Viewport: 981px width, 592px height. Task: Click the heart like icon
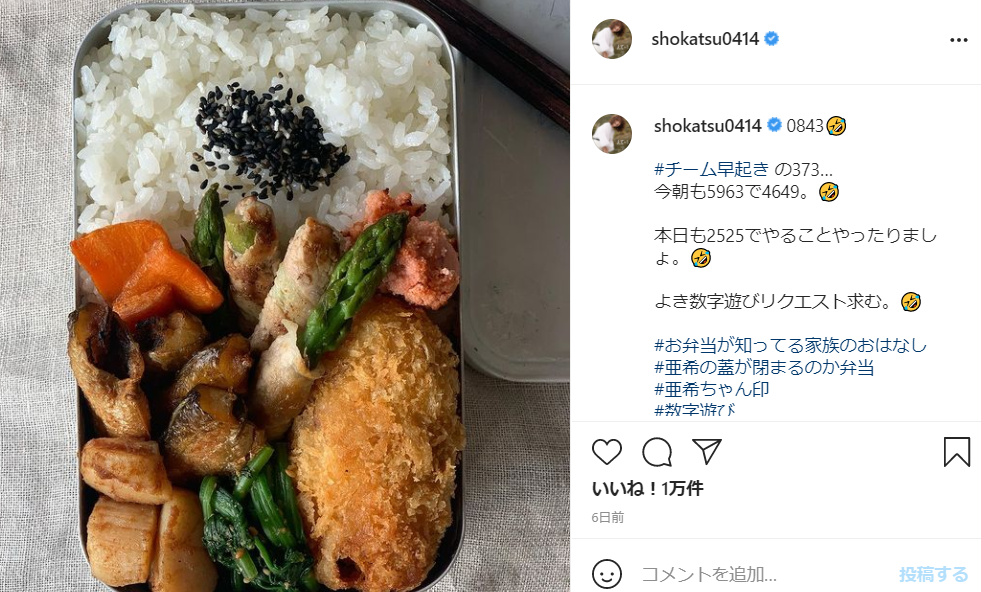pyautogui.click(x=607, y=452)
